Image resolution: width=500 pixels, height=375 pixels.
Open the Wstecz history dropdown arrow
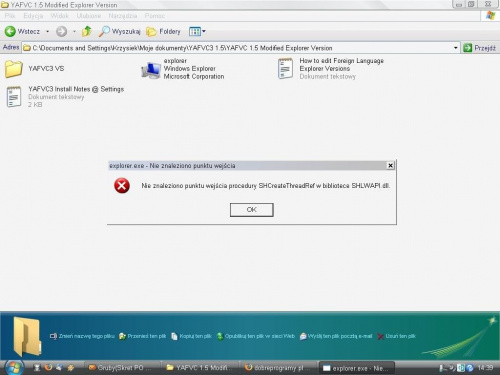[x=47, y=31]
